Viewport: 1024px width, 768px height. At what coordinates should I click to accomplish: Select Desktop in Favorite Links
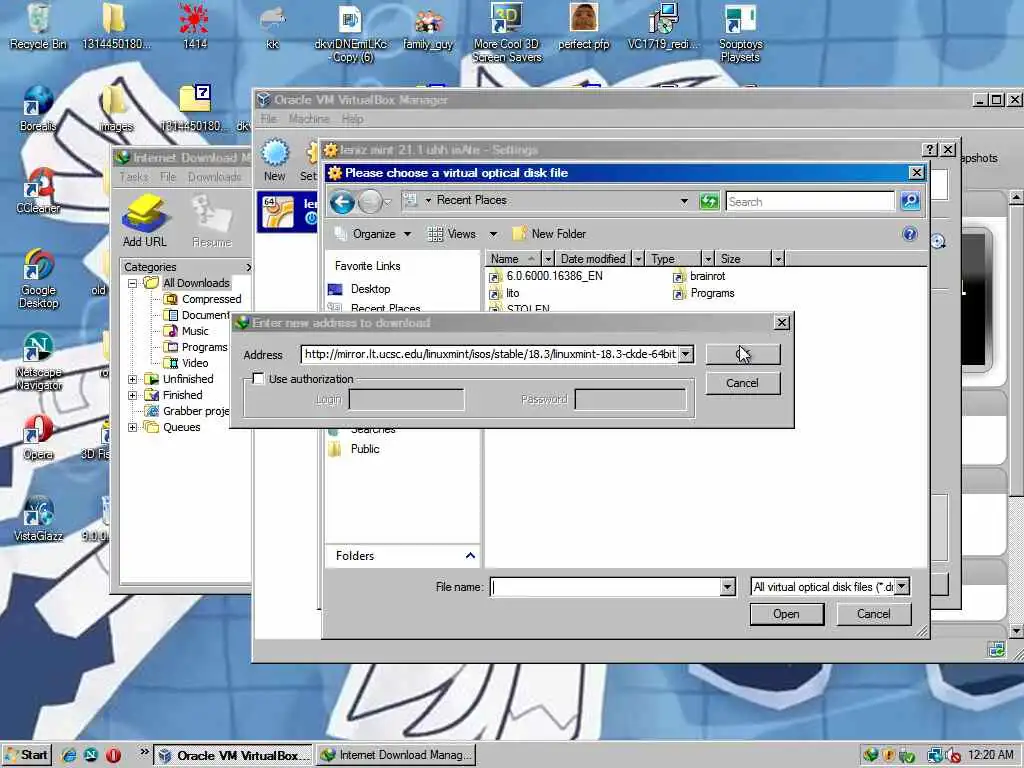pos(370,289)
